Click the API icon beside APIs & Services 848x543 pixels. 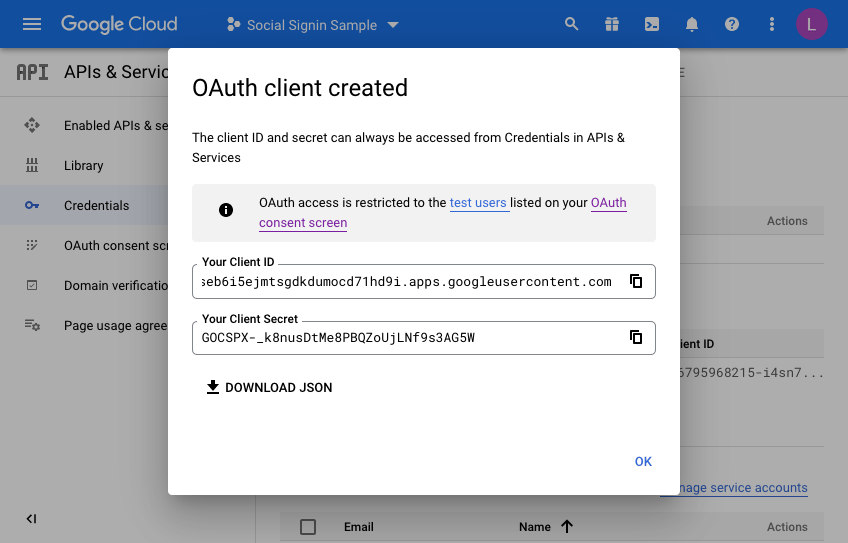32,72
